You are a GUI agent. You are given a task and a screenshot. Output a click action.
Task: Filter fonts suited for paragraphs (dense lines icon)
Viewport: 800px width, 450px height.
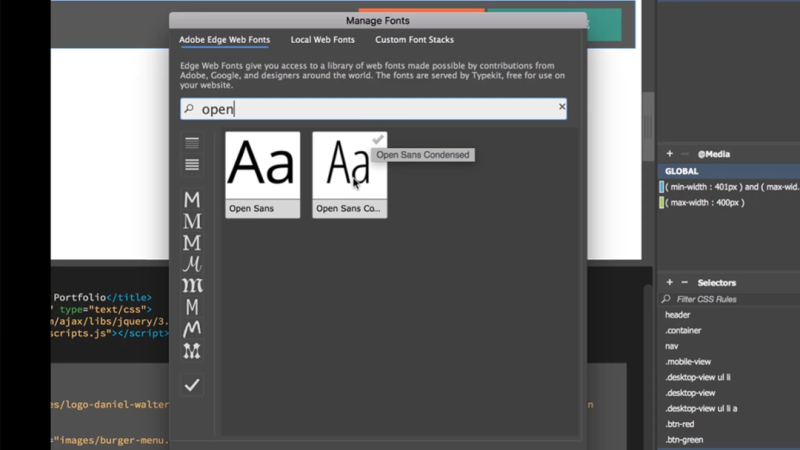(192, 165)
